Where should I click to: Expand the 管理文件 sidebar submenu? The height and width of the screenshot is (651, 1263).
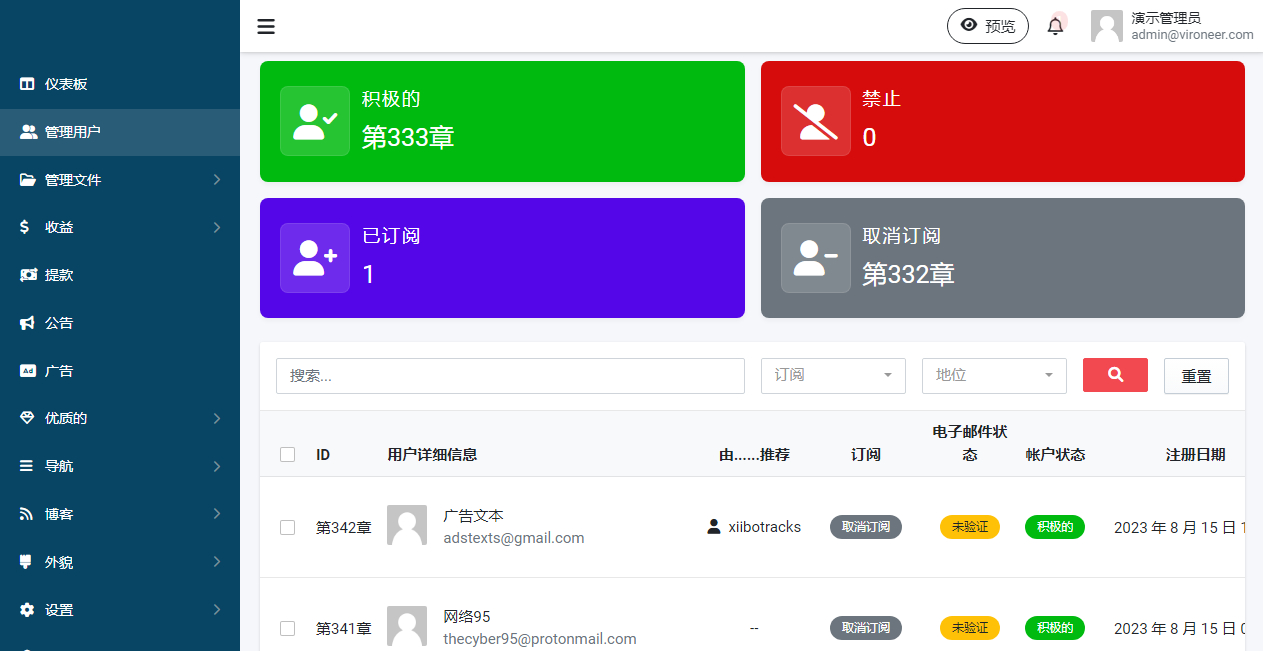(120, 180)
